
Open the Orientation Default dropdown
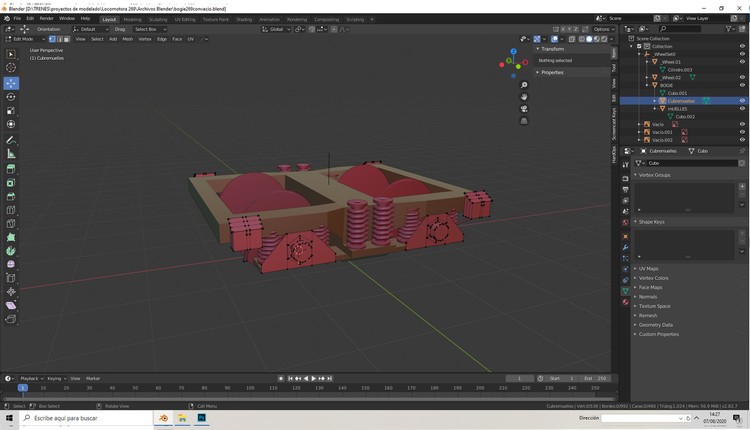tap(91, 29)
